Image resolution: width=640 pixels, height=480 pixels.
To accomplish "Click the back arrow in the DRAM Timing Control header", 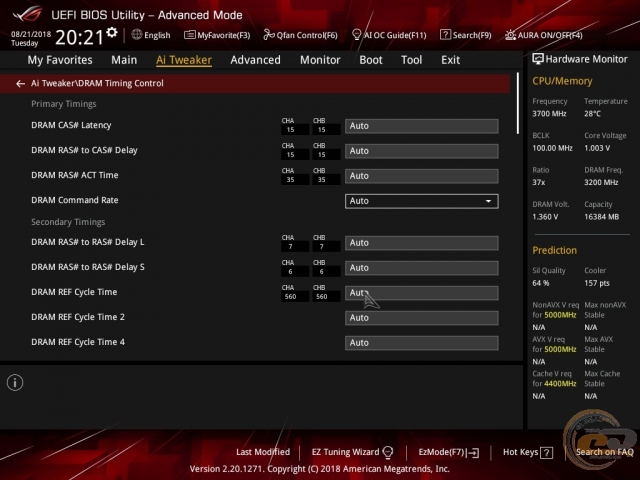I will (x=20, y=84).
